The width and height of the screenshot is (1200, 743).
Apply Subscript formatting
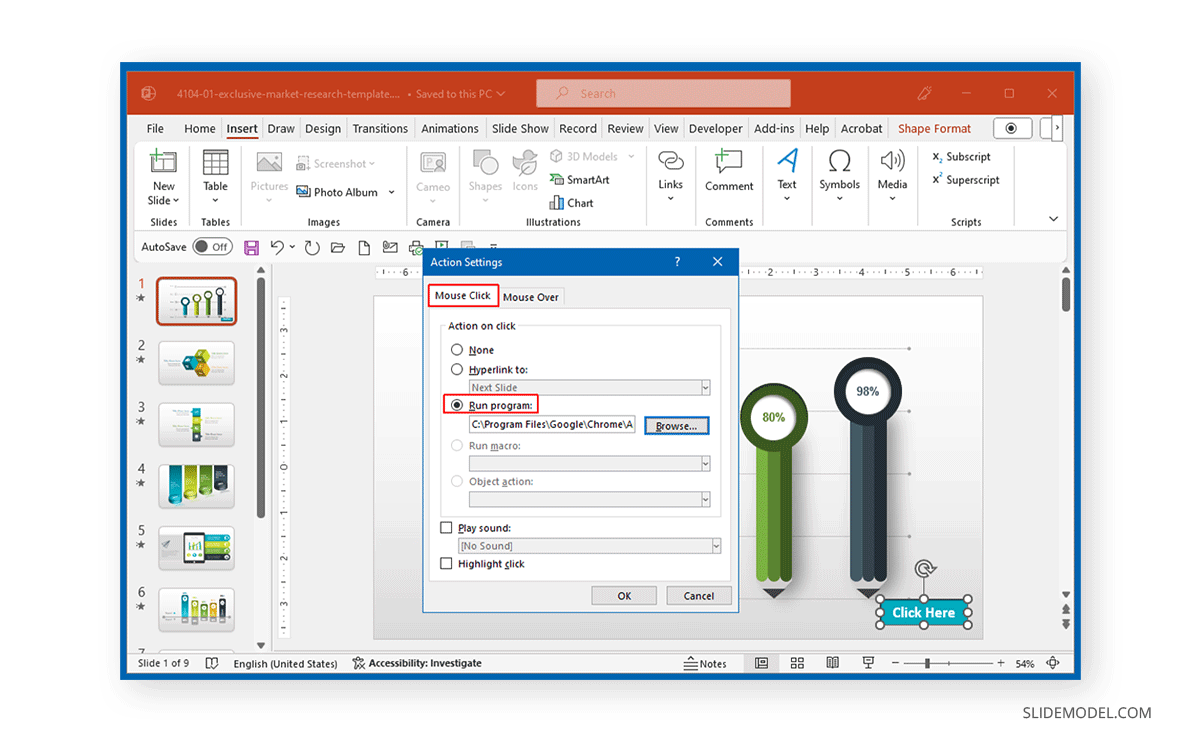tap(963, 156)
